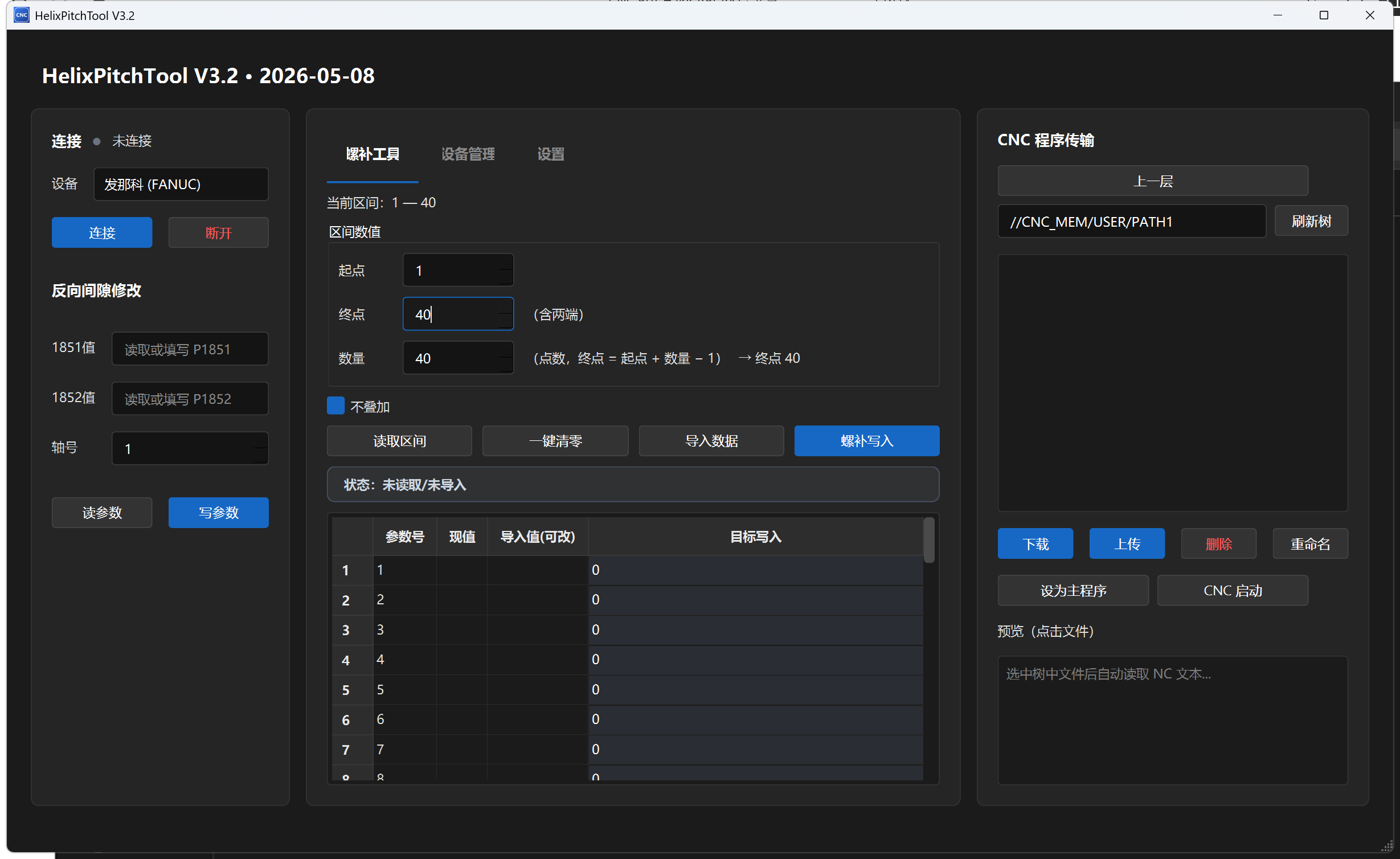Switch to the 螺补工具 tab
The width and height of the screenshot is (1400, 859).
(372, 154)
